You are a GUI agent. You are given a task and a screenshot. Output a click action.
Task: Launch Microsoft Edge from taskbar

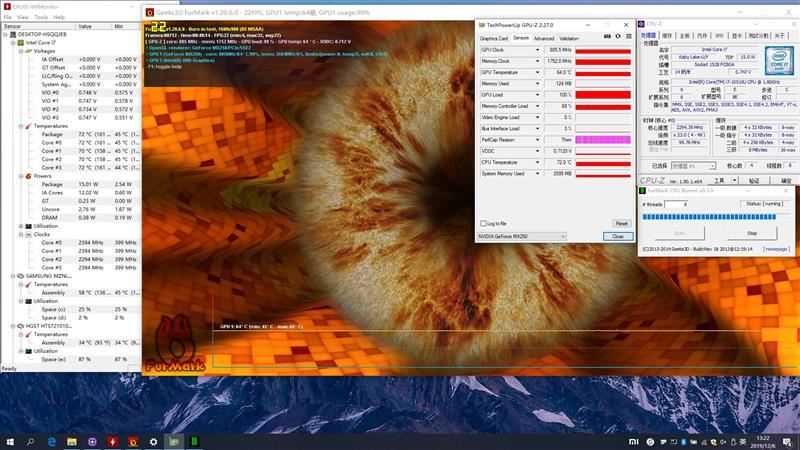tap(52, 442)
